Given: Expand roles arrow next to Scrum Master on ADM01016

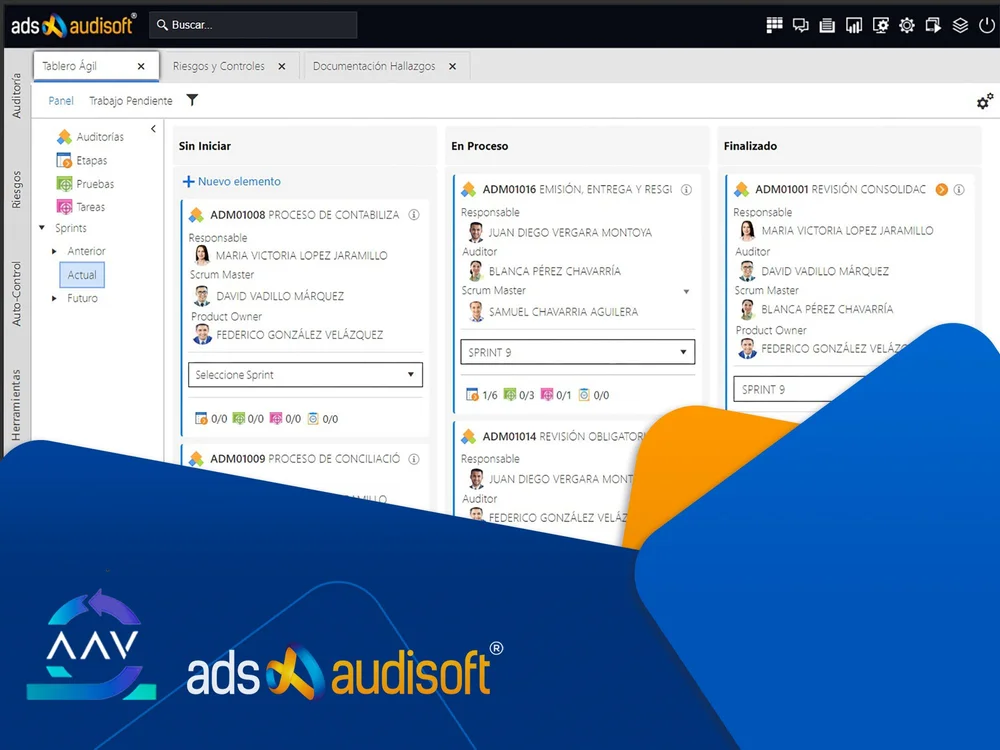Looking at the screenshot, I should (x=686, y=291).
